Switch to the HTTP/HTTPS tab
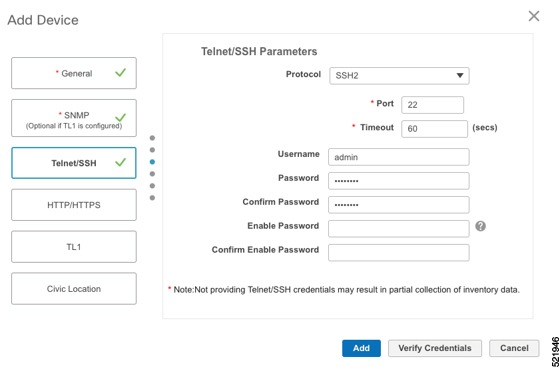The width and height of the screenshot is (559, 367). (x=74, y=205)
